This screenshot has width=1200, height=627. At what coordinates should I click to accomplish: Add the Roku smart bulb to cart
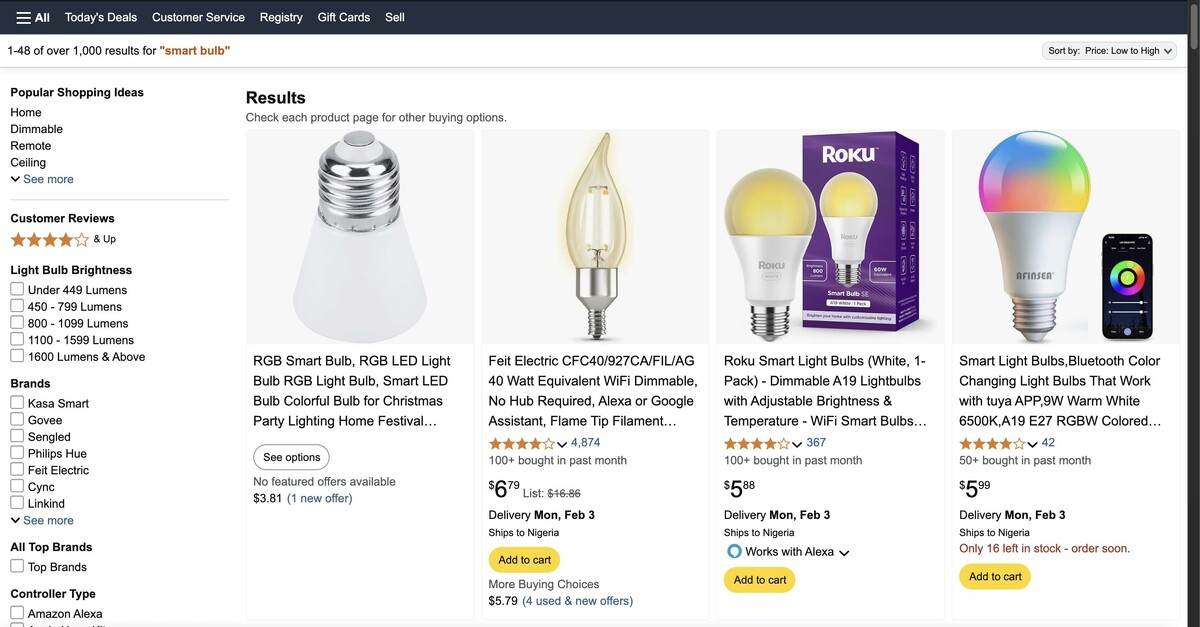[759, 580]
